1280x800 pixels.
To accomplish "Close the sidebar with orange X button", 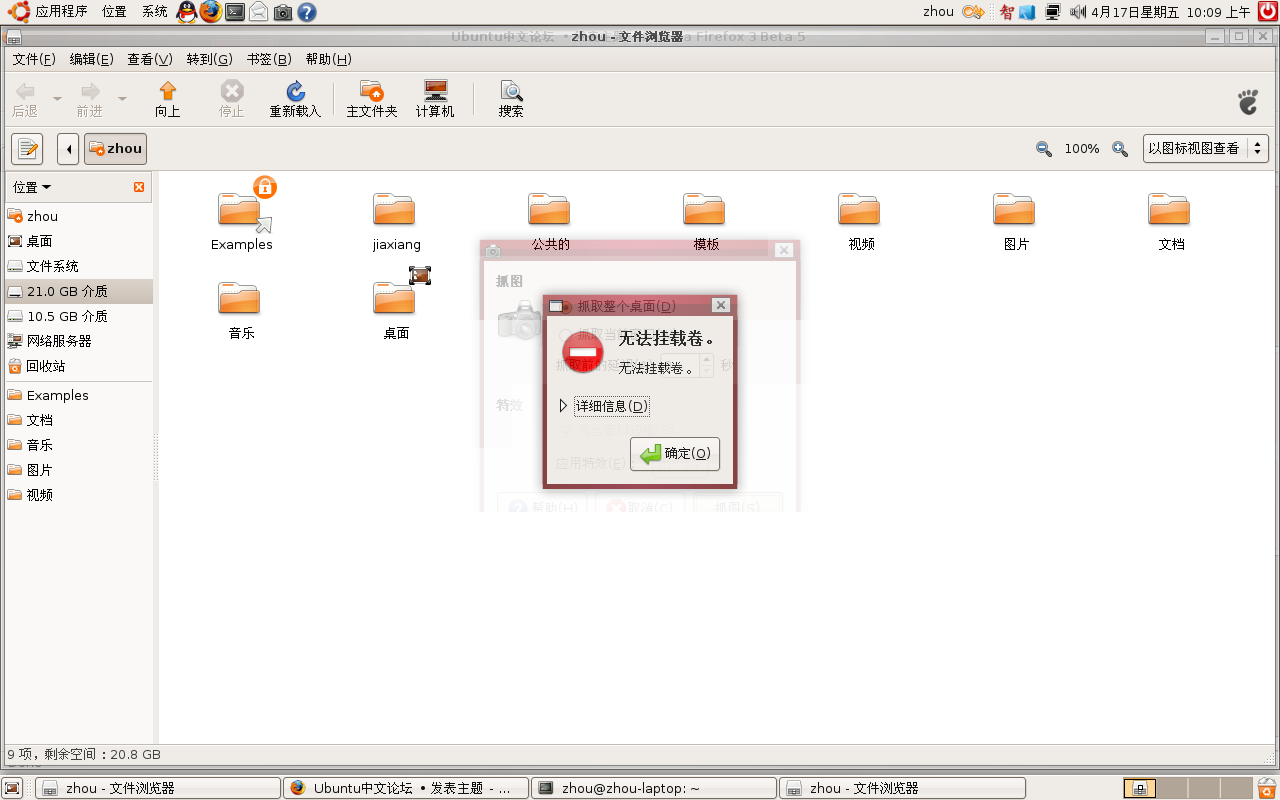I will pos(139,187).
